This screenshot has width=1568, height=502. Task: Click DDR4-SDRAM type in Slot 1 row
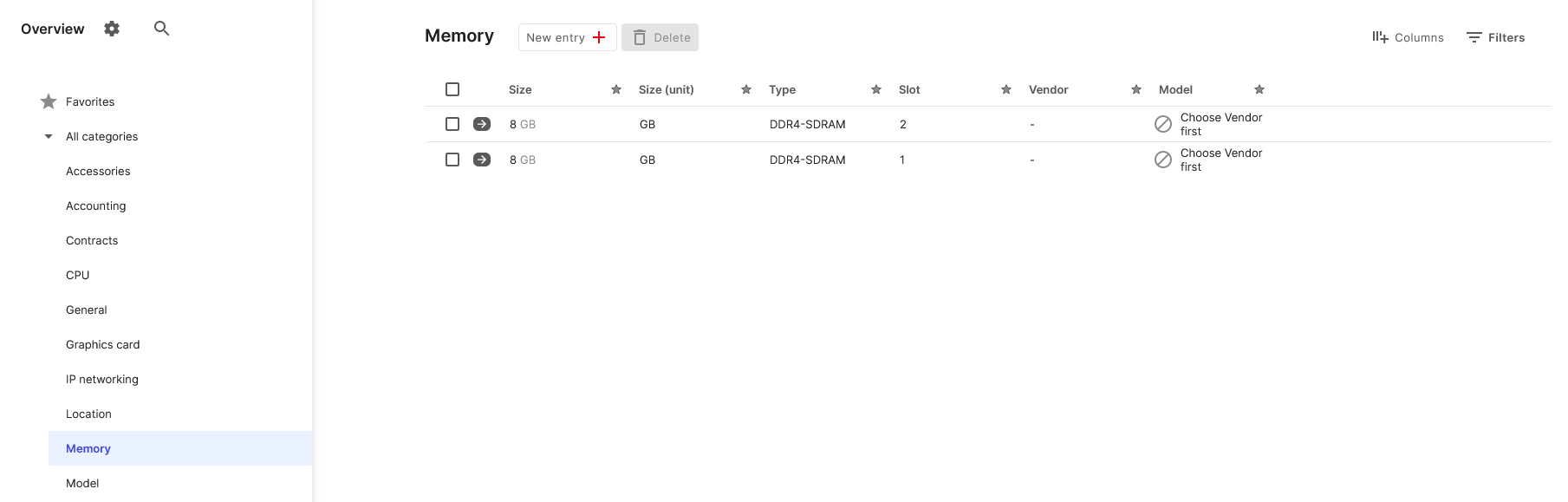(807, 160)
